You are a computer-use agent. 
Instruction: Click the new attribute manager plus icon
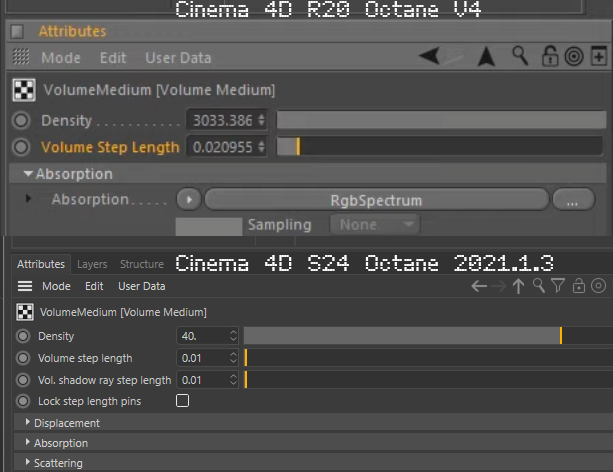[598, 57]
